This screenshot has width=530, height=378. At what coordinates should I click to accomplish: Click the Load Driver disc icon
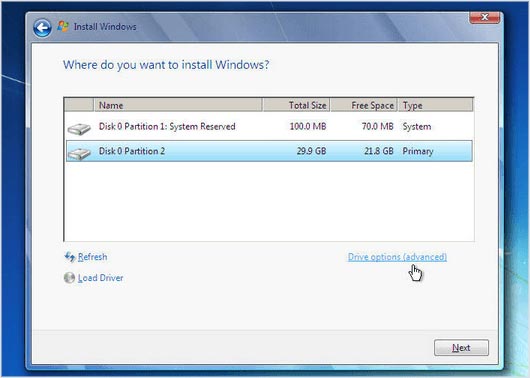tap(69, 278)
